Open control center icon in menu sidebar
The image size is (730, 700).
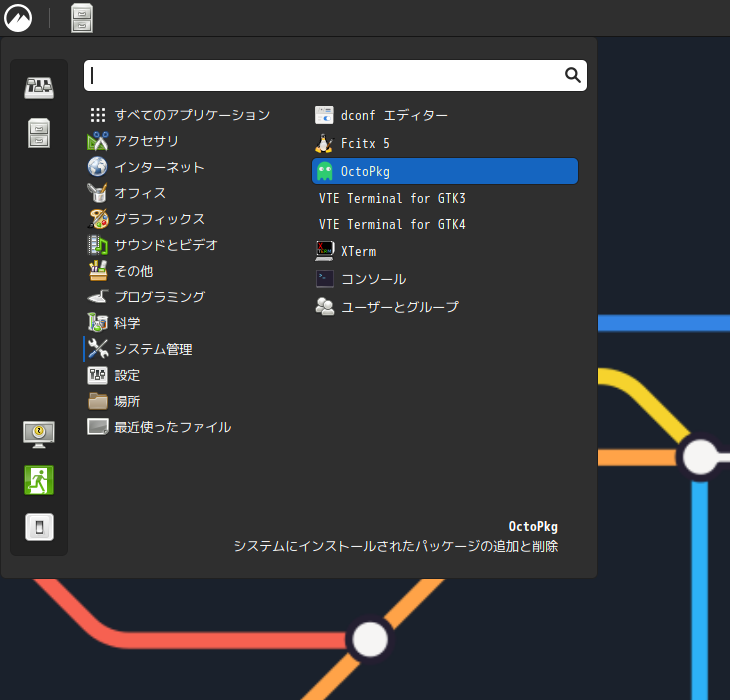pos(39,88)
